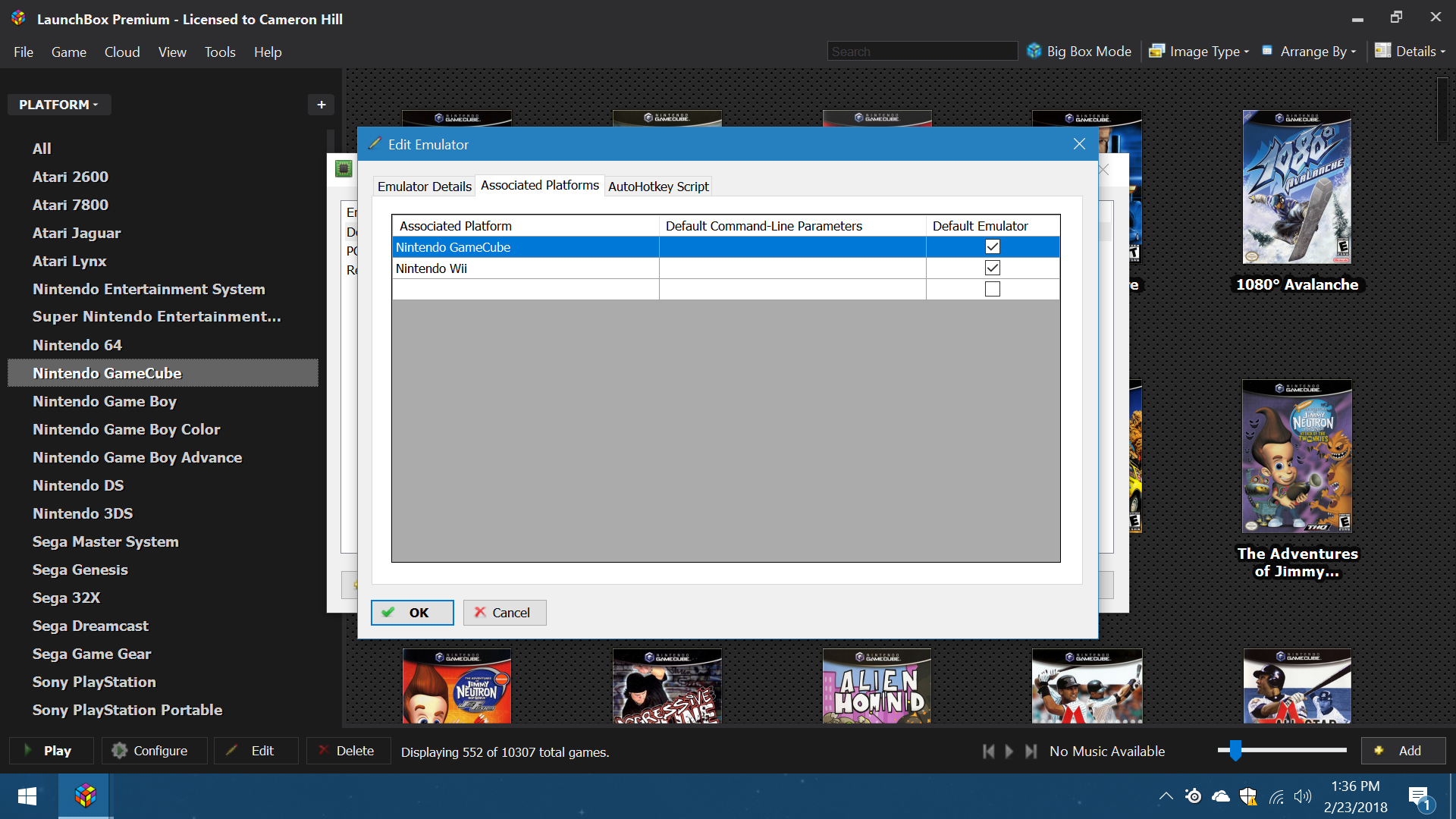
Task: Click the green play arrow icon
Action: pos(29,750)
